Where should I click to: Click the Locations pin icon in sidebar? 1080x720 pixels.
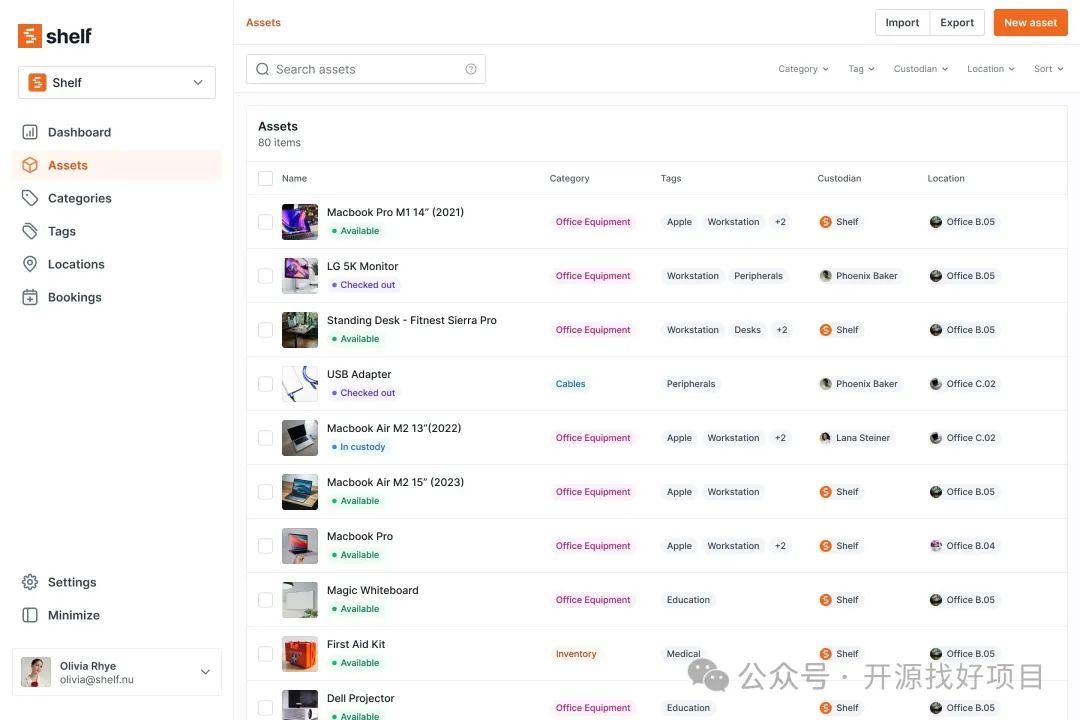(x=30, y=265)
